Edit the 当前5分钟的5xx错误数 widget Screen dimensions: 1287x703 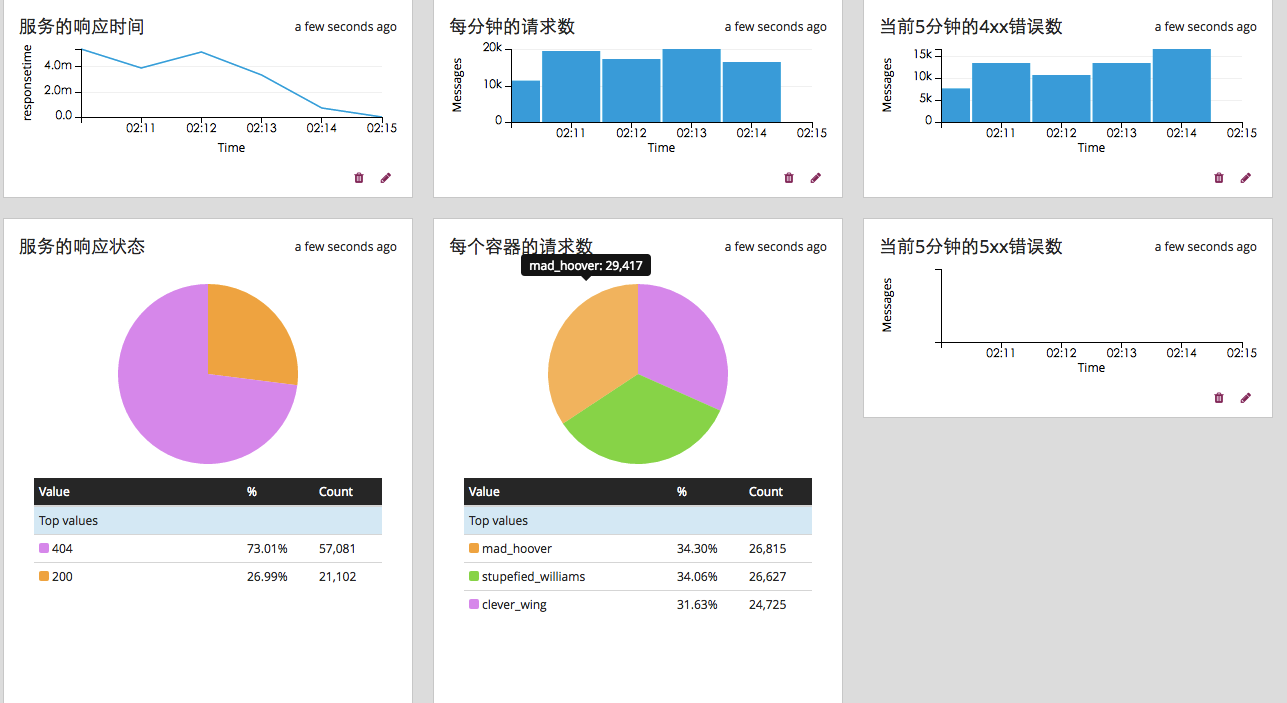(1246, 397)
